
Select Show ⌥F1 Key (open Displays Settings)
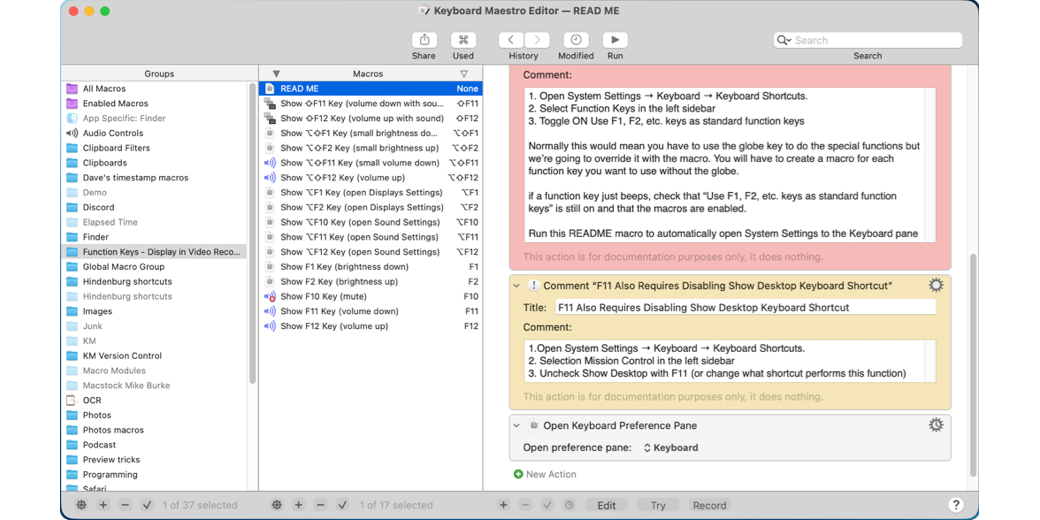click(371, 192)
